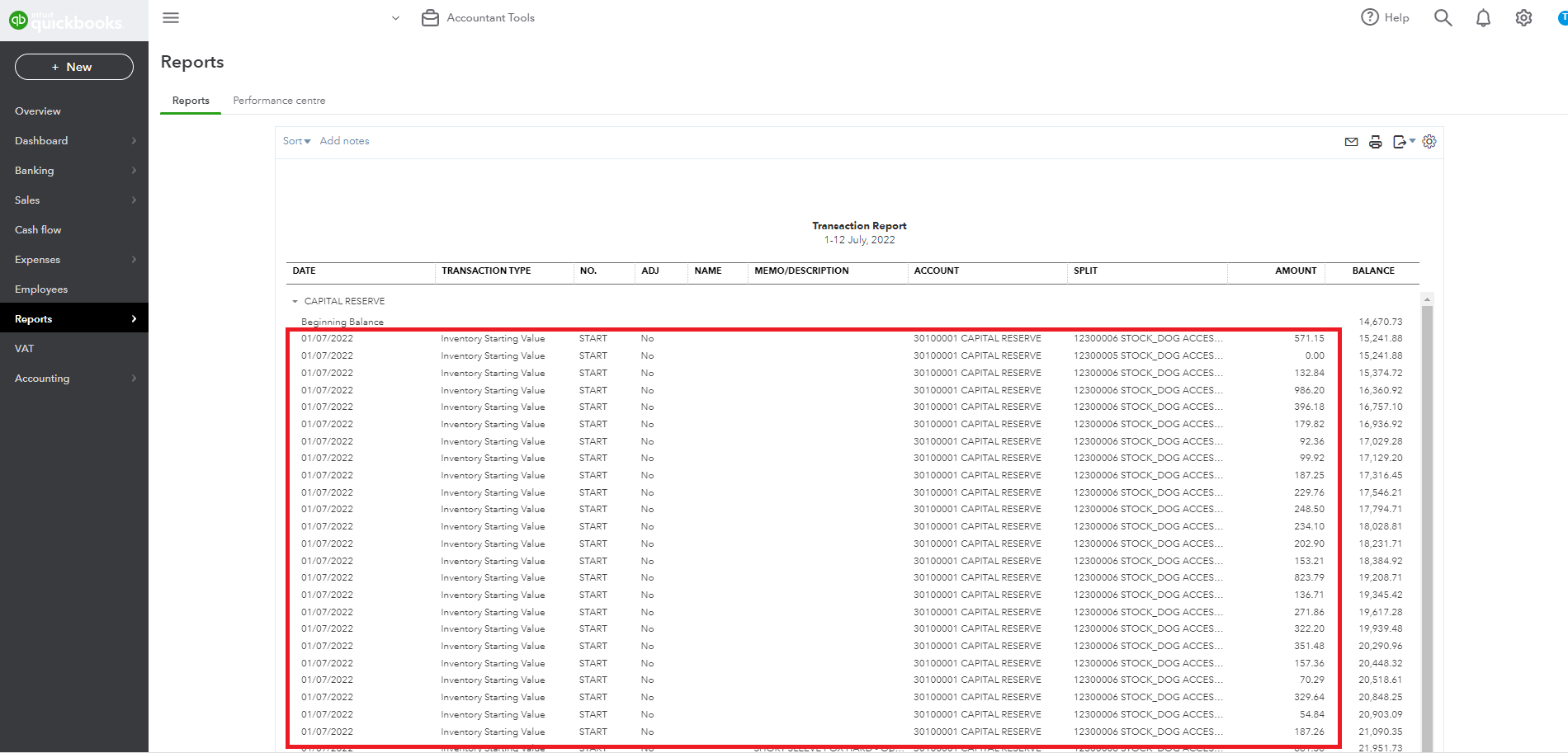Open the Accountant Tools briefcase icon
The image size is (1568, 753).
pyautogui.click(x=429, y=16)
